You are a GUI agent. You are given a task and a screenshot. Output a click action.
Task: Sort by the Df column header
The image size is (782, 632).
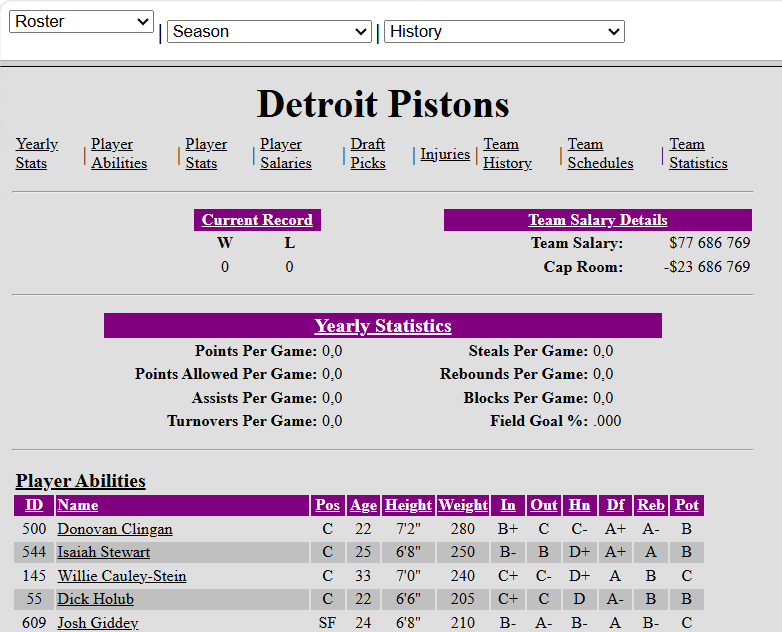click(x=615, y=505)
